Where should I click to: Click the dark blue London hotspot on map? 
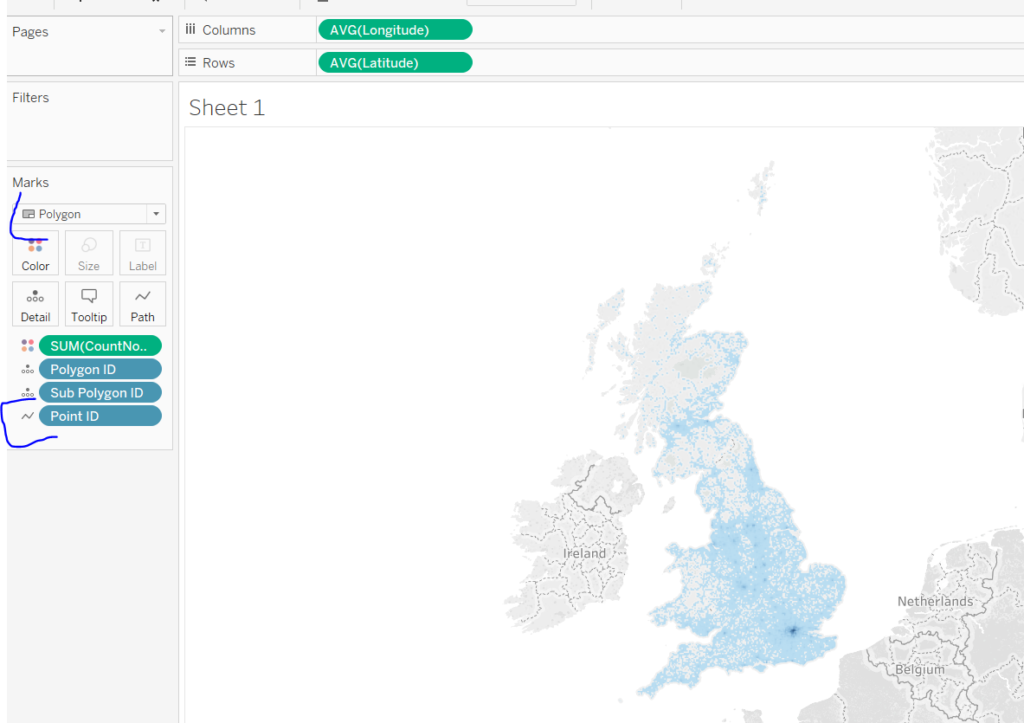(792, 630)
